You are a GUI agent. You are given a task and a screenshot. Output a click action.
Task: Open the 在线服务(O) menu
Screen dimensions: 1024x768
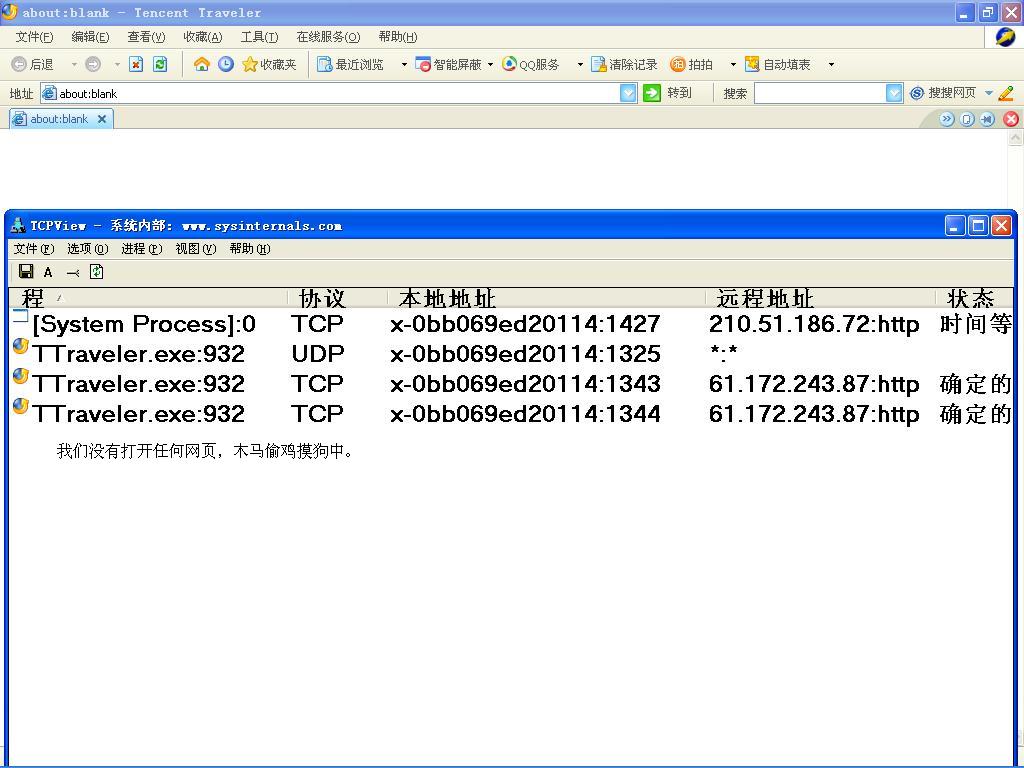pyautogui.click(x=328, y=37)
